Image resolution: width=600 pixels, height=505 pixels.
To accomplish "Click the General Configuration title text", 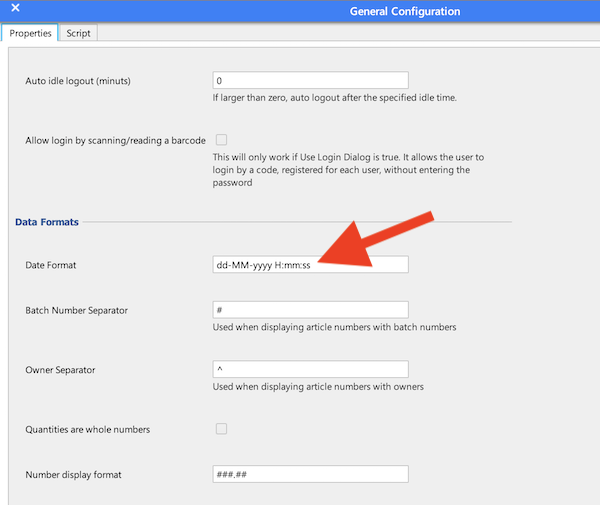I will [405, 11].
